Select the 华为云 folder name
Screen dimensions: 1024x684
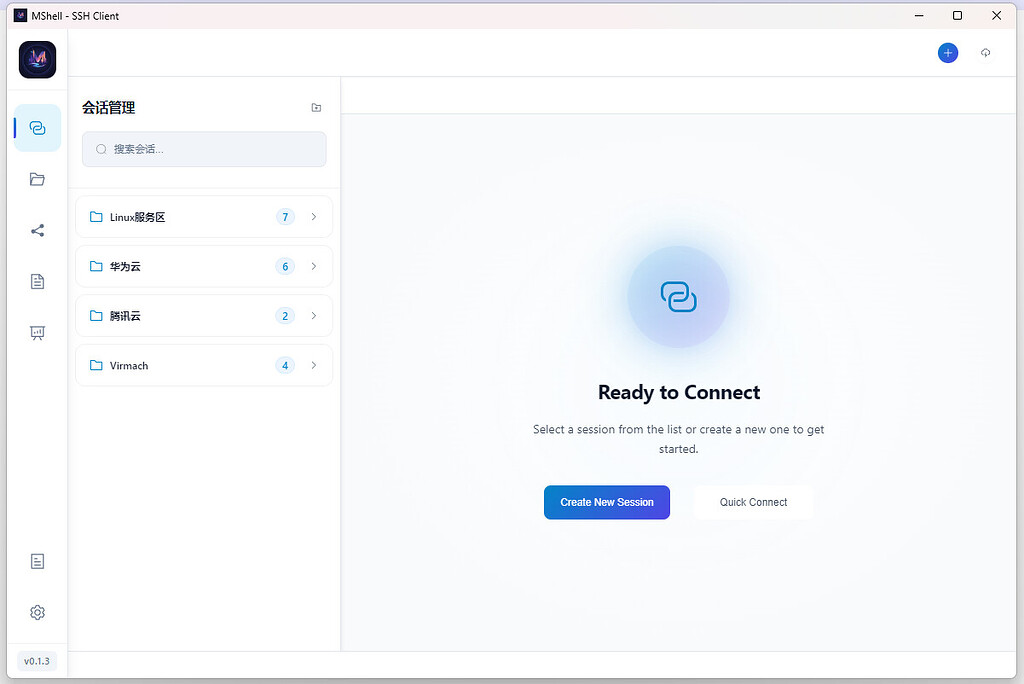click(125, 267)
